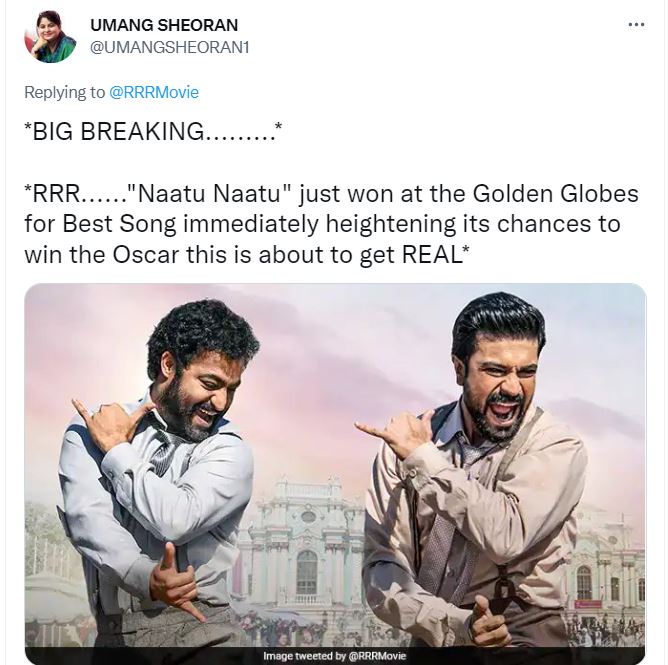Screen dimensions: 668x665
Task: Click the 'Best Song' phrase in the tweet
Action: (119, 224)
